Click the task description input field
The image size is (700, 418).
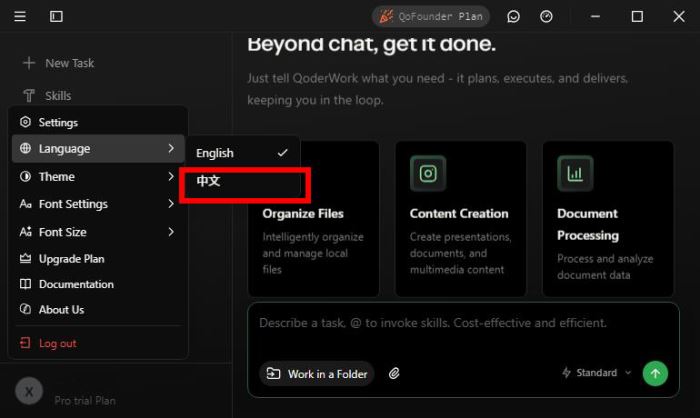(460, 324)
